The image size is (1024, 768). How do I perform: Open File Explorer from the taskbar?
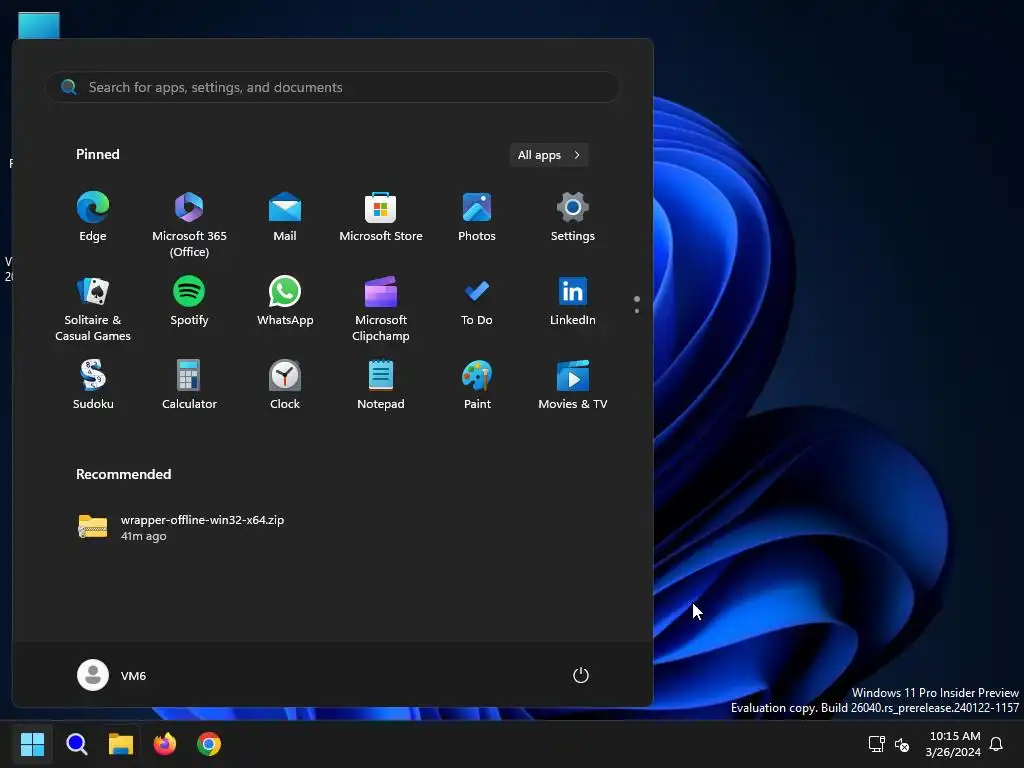pyautogui.click(x=121, y=744)
